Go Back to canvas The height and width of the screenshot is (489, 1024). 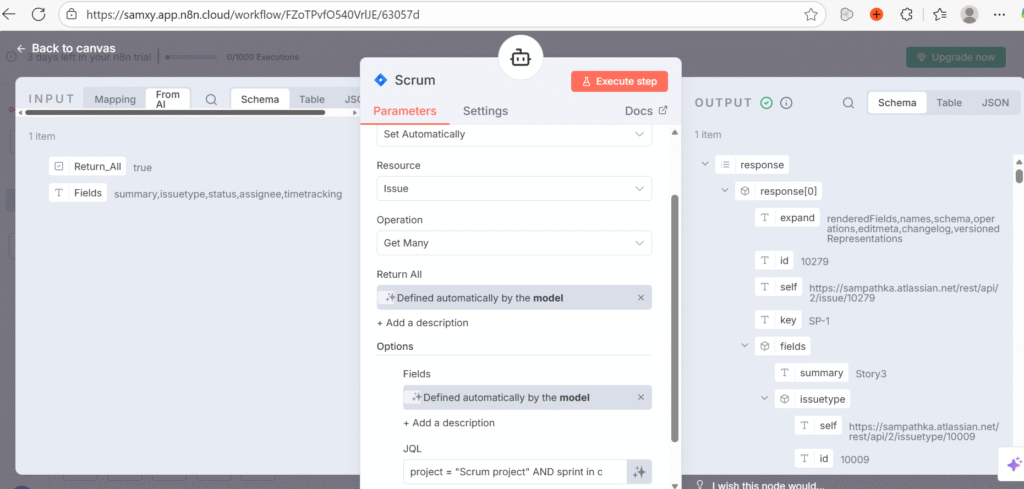click(66, 48)
